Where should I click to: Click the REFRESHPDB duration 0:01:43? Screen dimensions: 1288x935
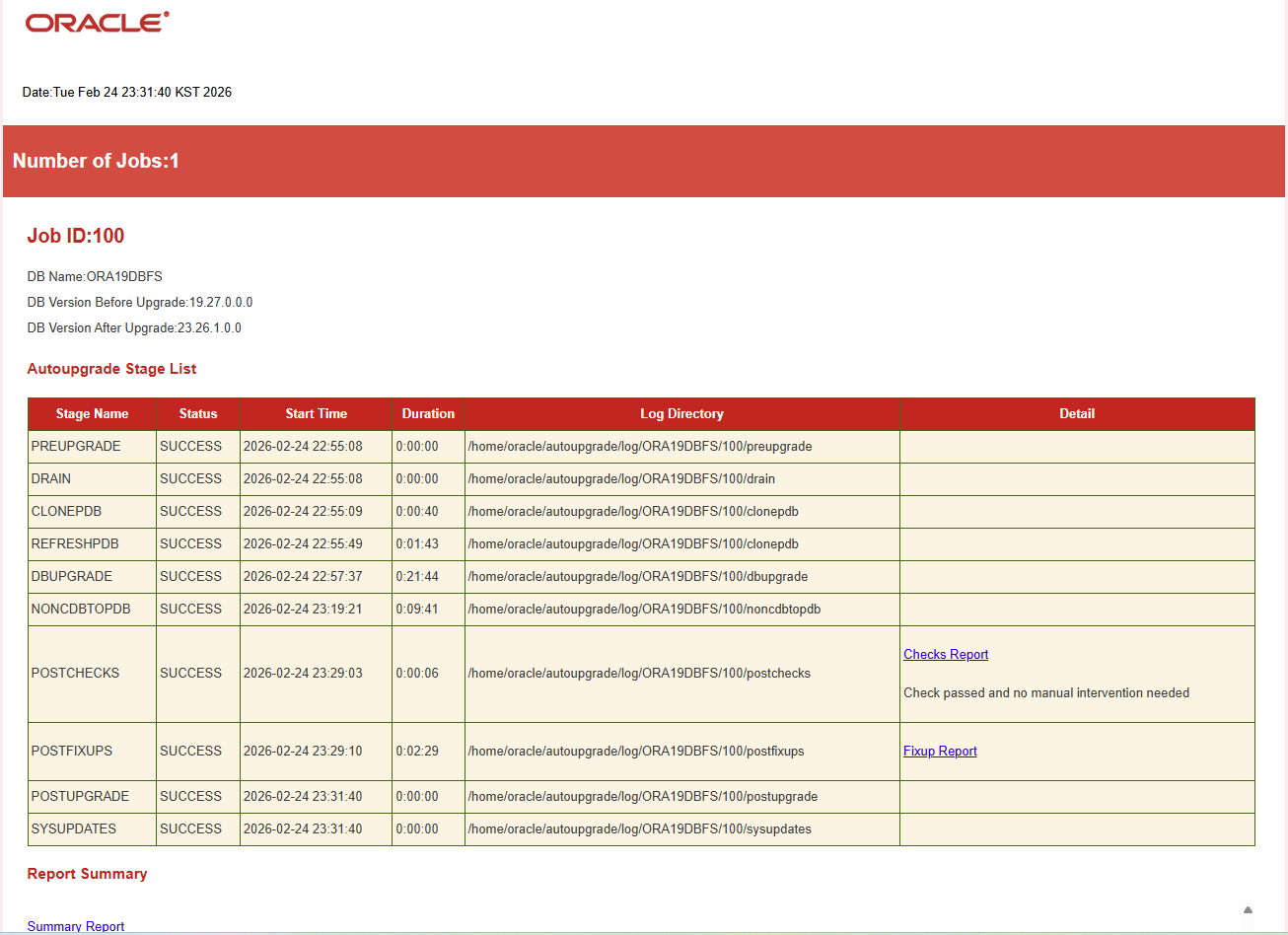coord(417,544)
